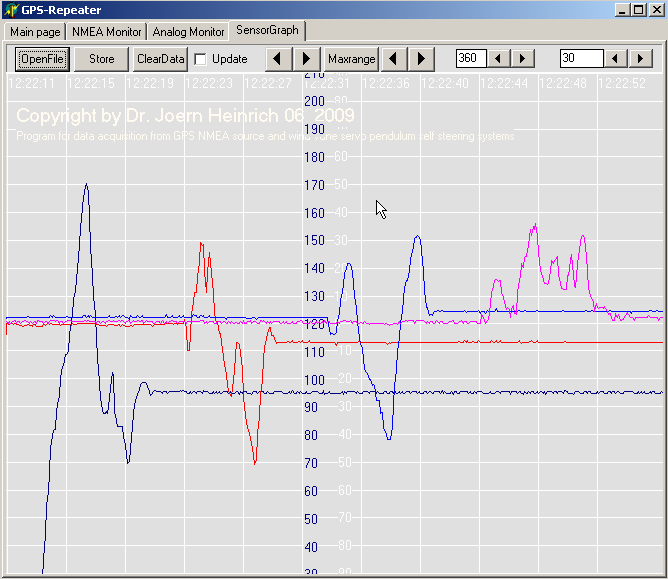Maximize the GPS-Repeater window
This screenshot has width=668, height=579.
[639, 10]
